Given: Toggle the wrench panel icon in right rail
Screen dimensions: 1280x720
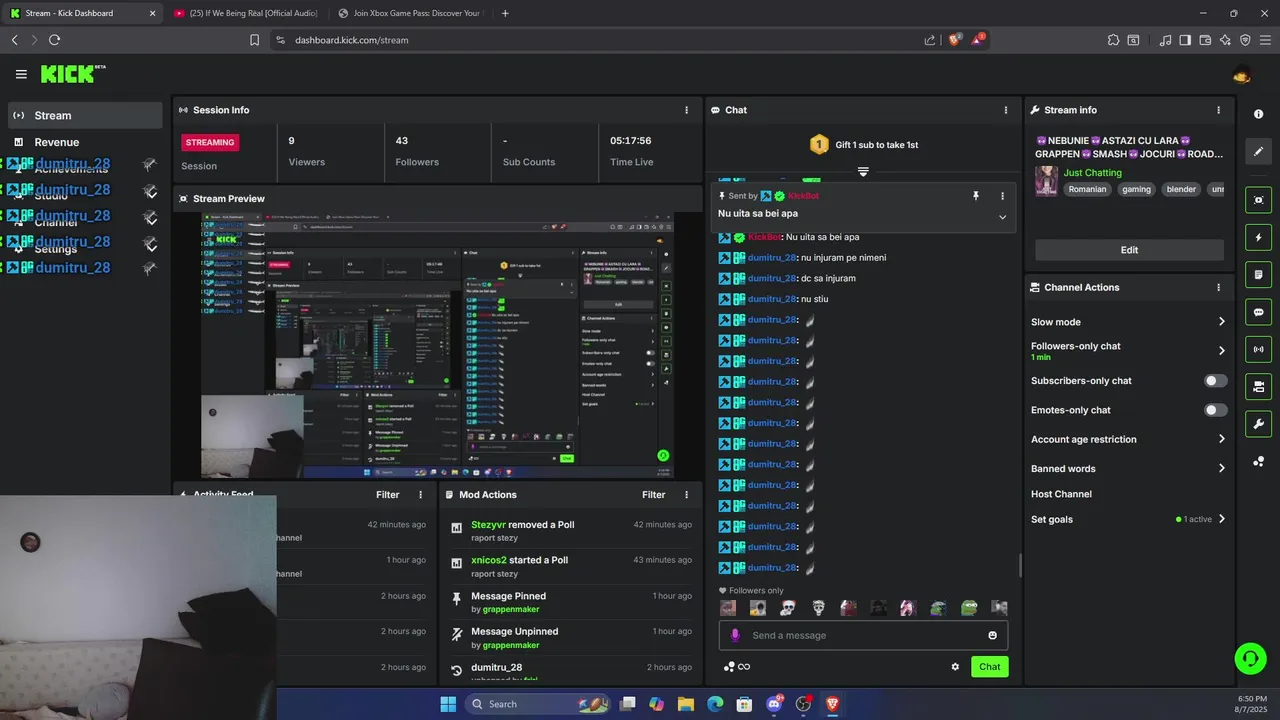Looking at the screenshot, I should point(1258,424).
